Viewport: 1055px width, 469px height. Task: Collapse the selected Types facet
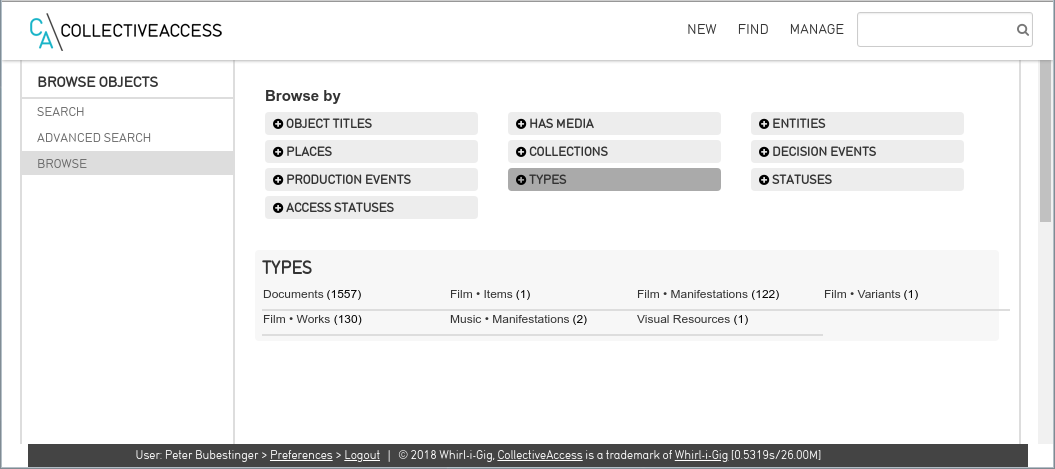(547, 180)
